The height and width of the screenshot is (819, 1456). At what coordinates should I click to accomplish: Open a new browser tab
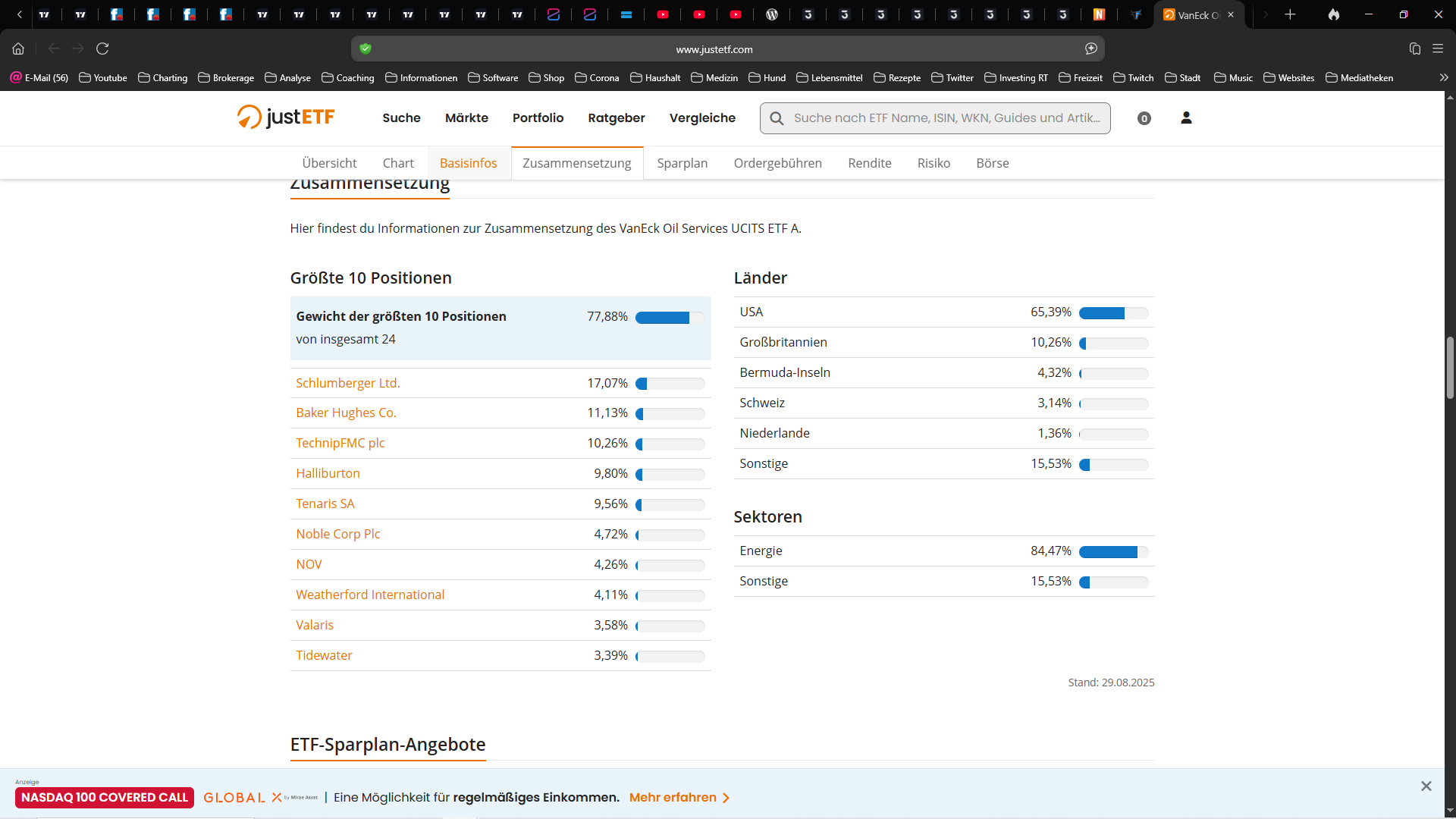pos(1290,14)
